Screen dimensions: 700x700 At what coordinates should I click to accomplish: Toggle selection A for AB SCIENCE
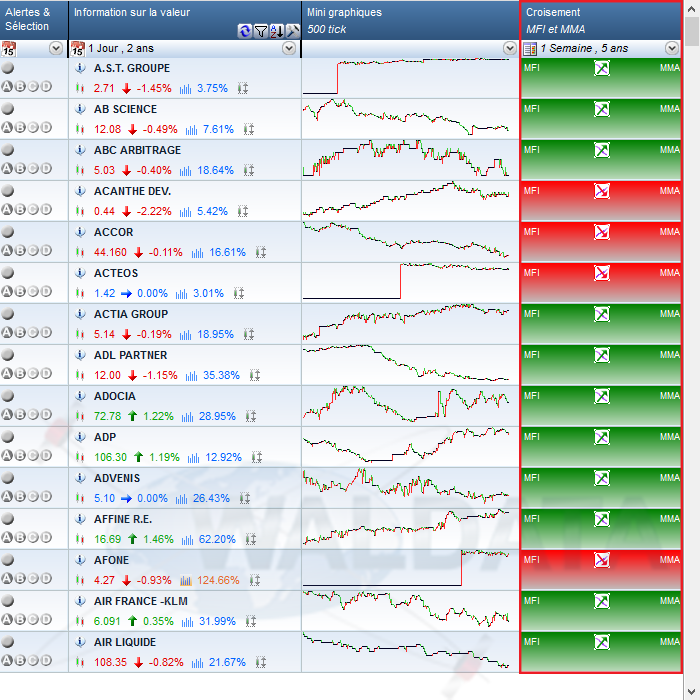pos(7,128)
